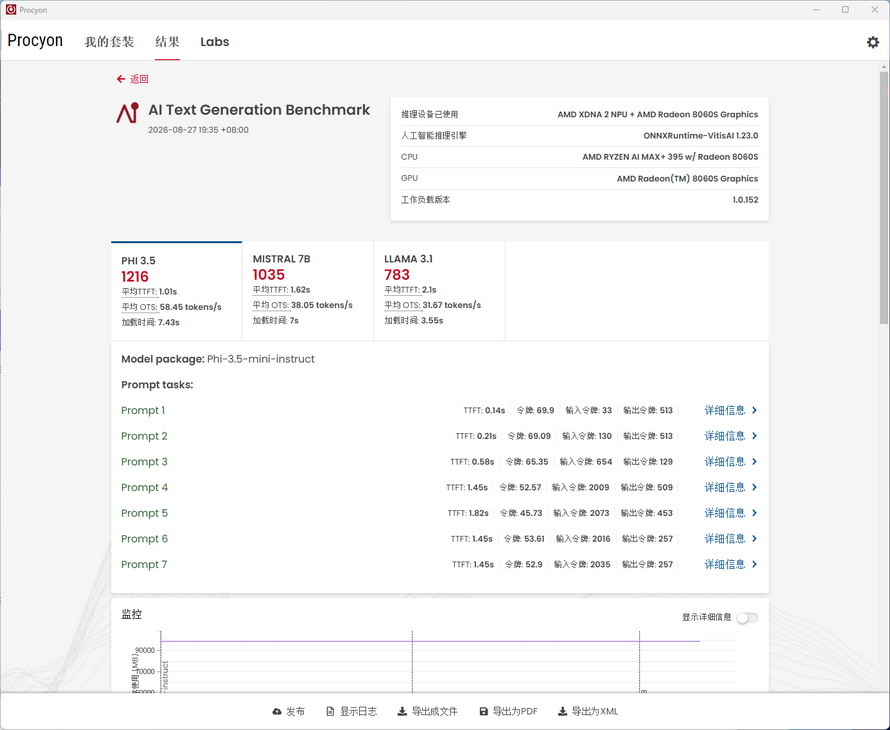This screenshot has height=730, width=890.
Task: Expand Prompt 4 details chevron
Action: point(754,487)
